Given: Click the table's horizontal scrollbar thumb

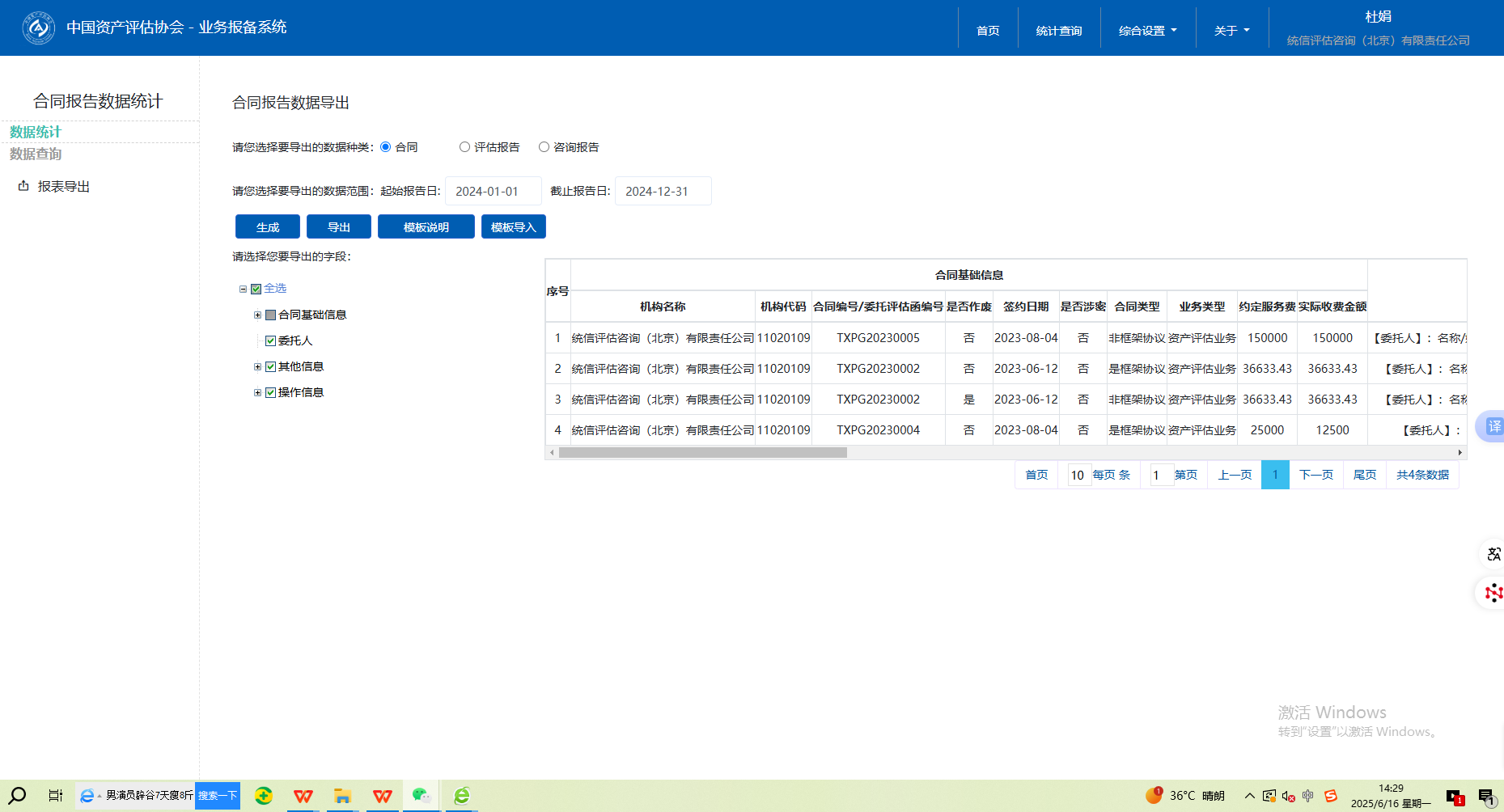Looking at the screenshot, I should click(702, 453).
